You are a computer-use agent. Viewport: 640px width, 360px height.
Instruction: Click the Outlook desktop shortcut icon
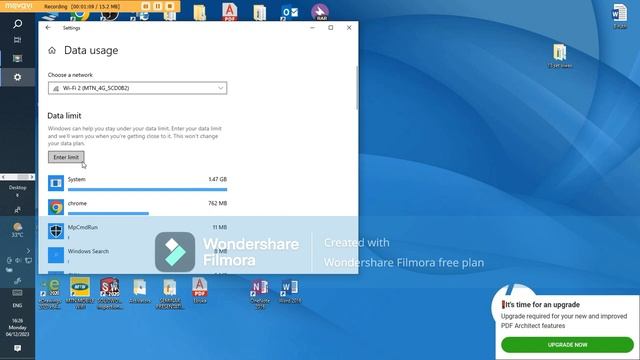coord(290,13)
